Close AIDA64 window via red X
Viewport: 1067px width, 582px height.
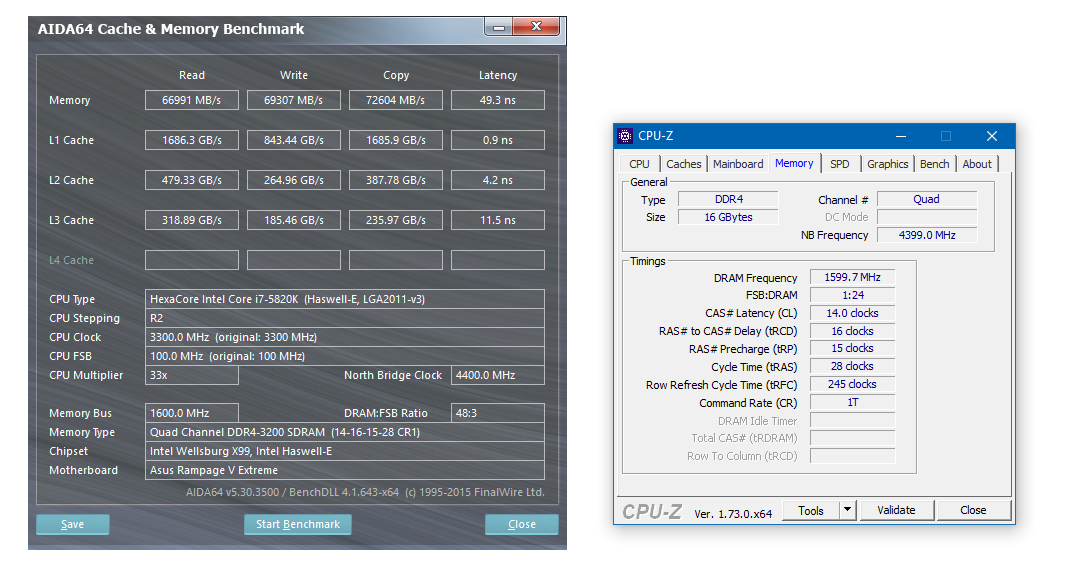(x=536, y=27)
